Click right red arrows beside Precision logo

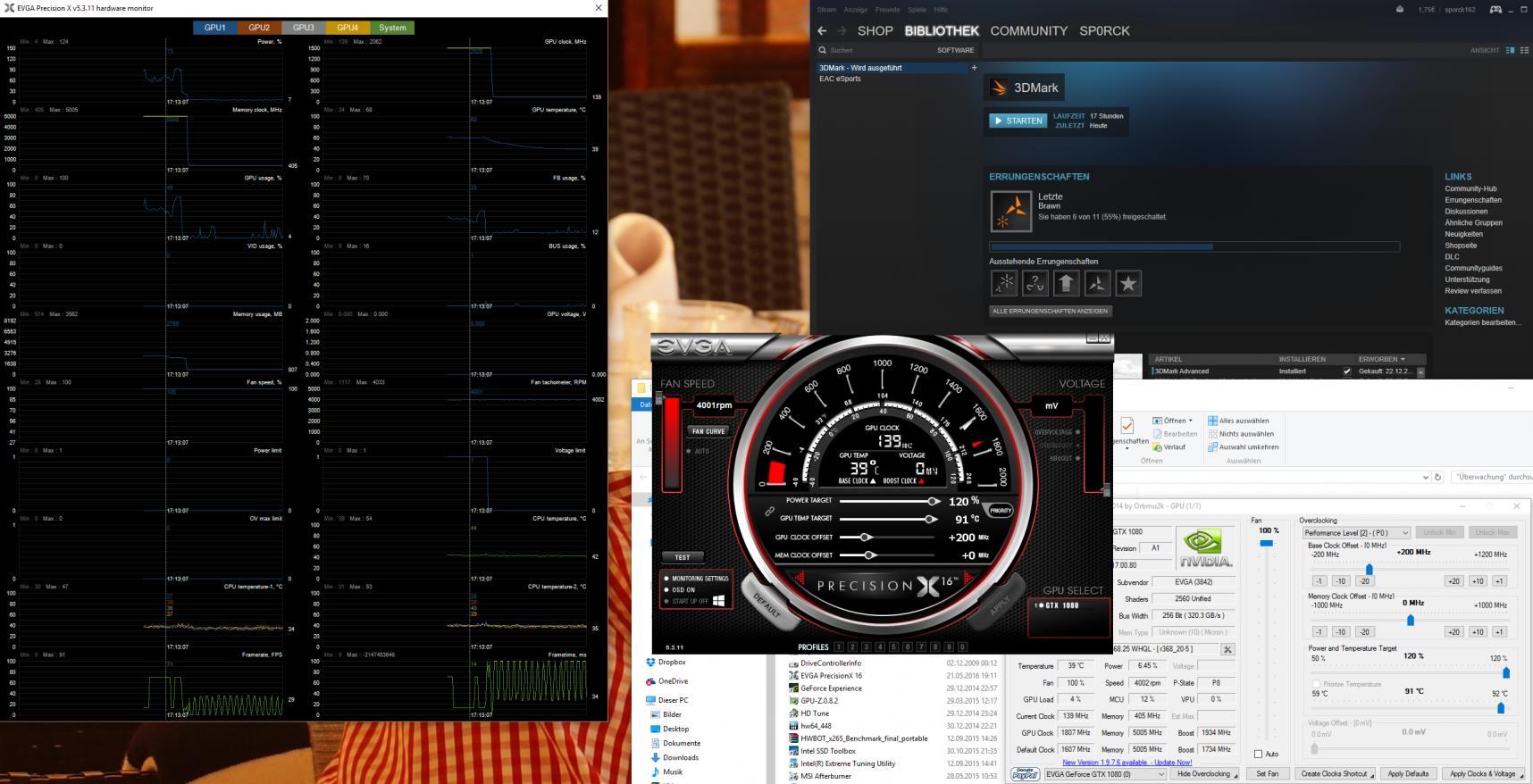click(968, 580)
